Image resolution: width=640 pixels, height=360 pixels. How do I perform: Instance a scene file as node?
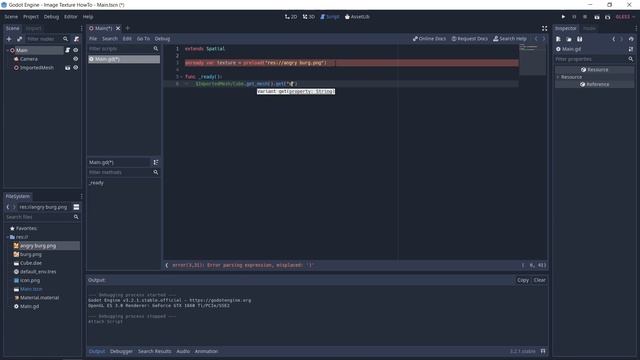pyautogui.click(x=20, y=39)
